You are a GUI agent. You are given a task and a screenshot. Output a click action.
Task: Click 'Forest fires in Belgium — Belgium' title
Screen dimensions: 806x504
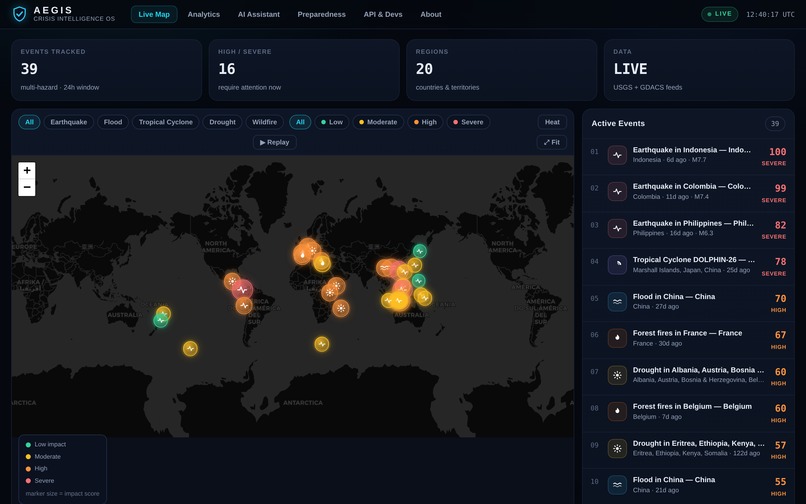(x=692, y=406)
